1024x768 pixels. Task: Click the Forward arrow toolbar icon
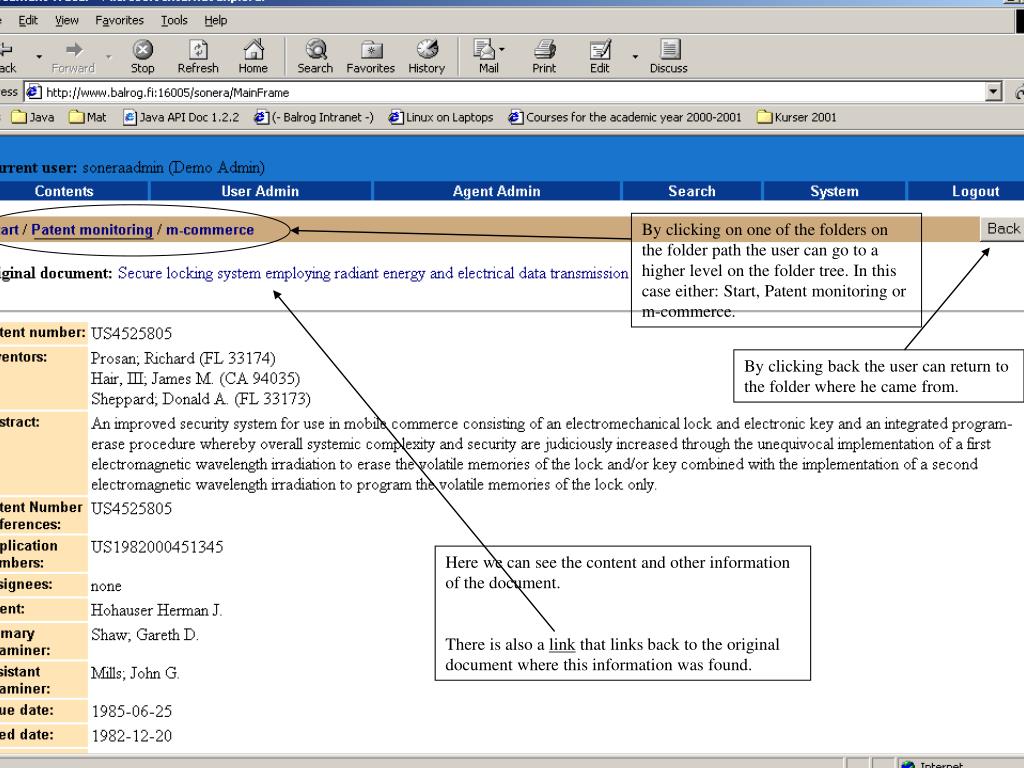click(x=73, y=56)
